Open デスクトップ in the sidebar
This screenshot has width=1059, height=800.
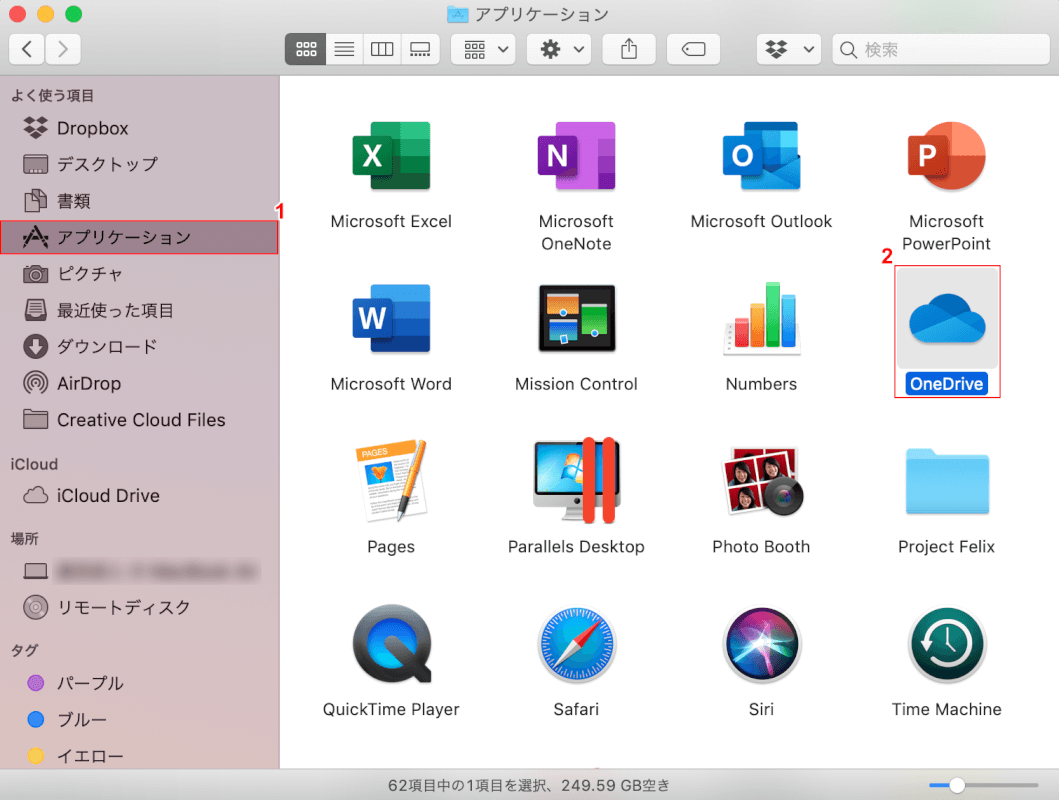pyautogui.click(x=140, y=164)
